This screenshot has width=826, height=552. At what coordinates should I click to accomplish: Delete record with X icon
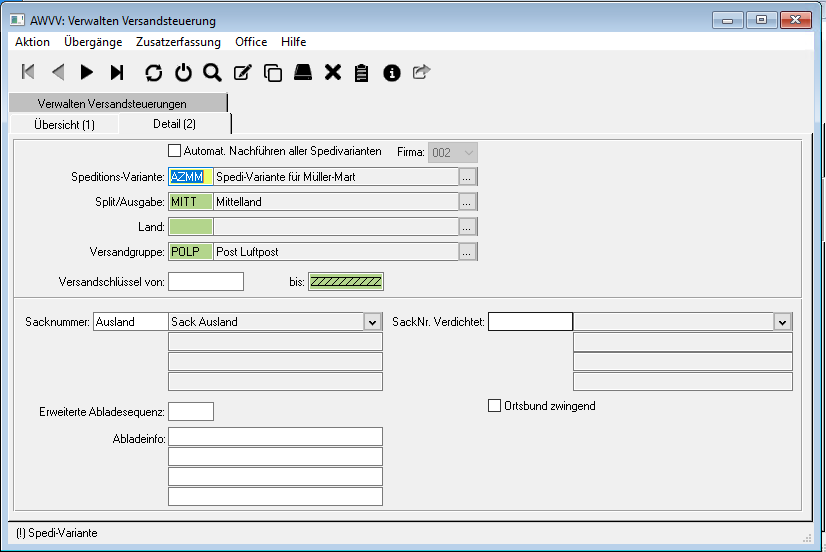coord(333,72)
